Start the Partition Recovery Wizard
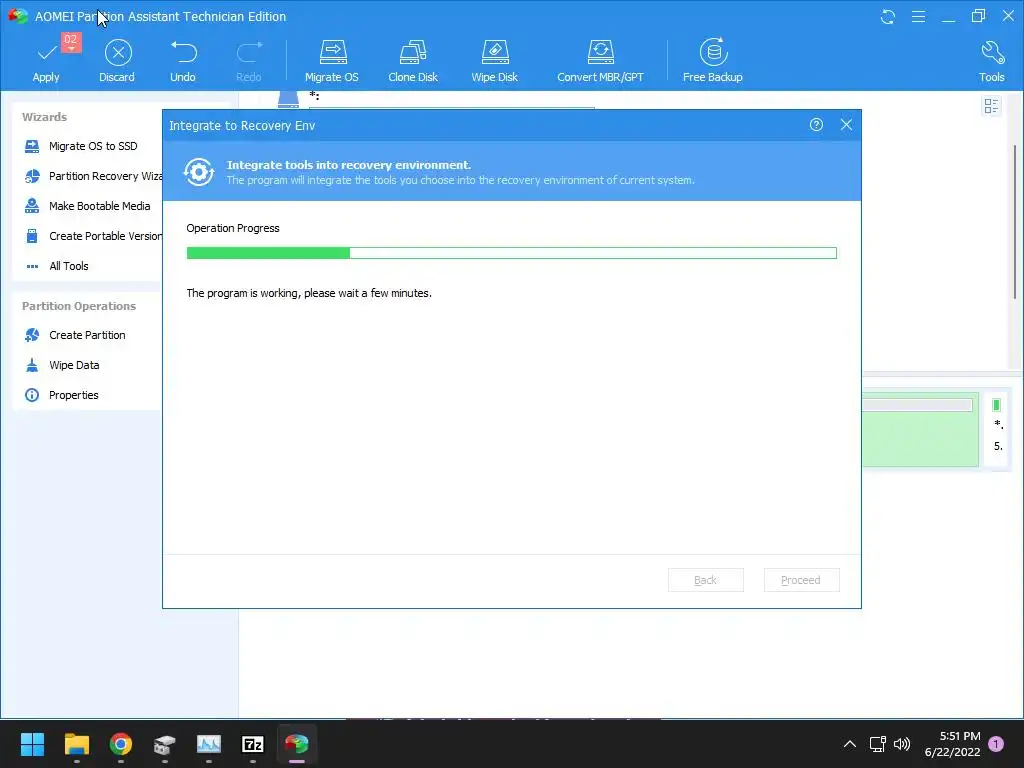The width and height of the screenshot is (1024, 768). click(x=93, y=176)
